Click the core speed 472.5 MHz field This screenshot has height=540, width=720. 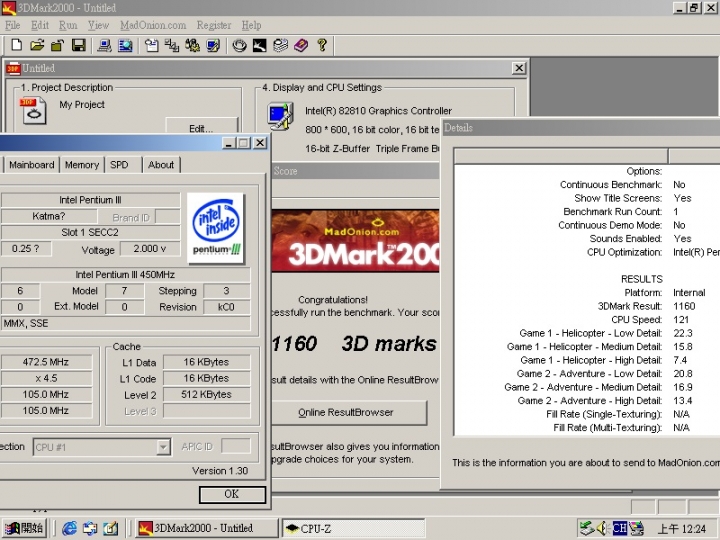pos(46,362)
